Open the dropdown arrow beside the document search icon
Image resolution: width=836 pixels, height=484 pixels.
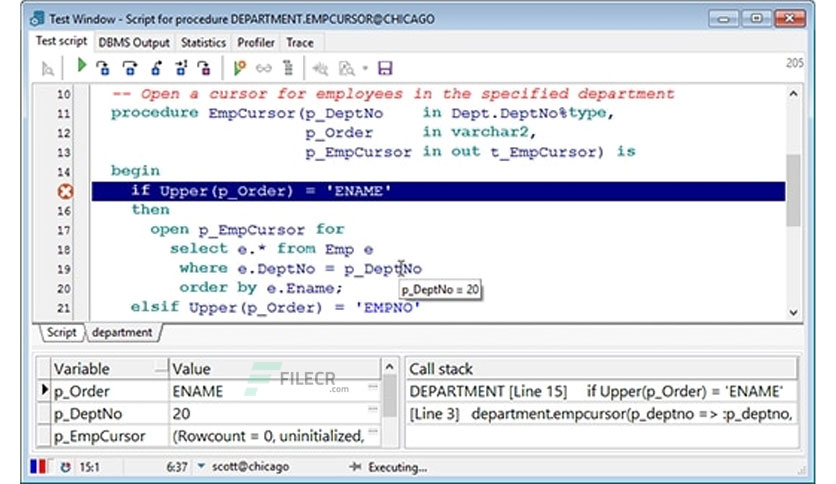click(x=365, y=68)
